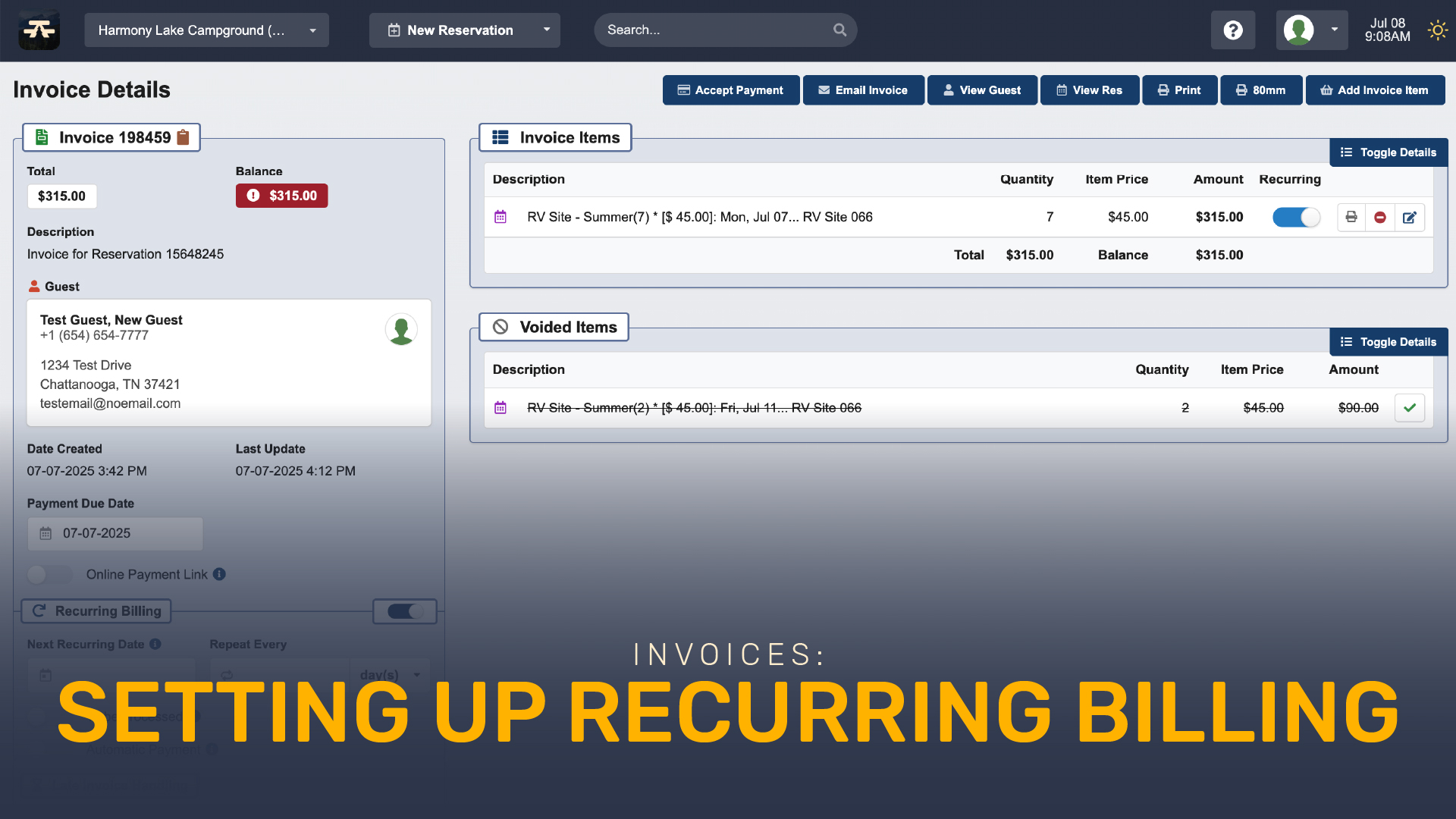Click calendar icon on RV Site Summer(7) row

(x=500, y=217)
